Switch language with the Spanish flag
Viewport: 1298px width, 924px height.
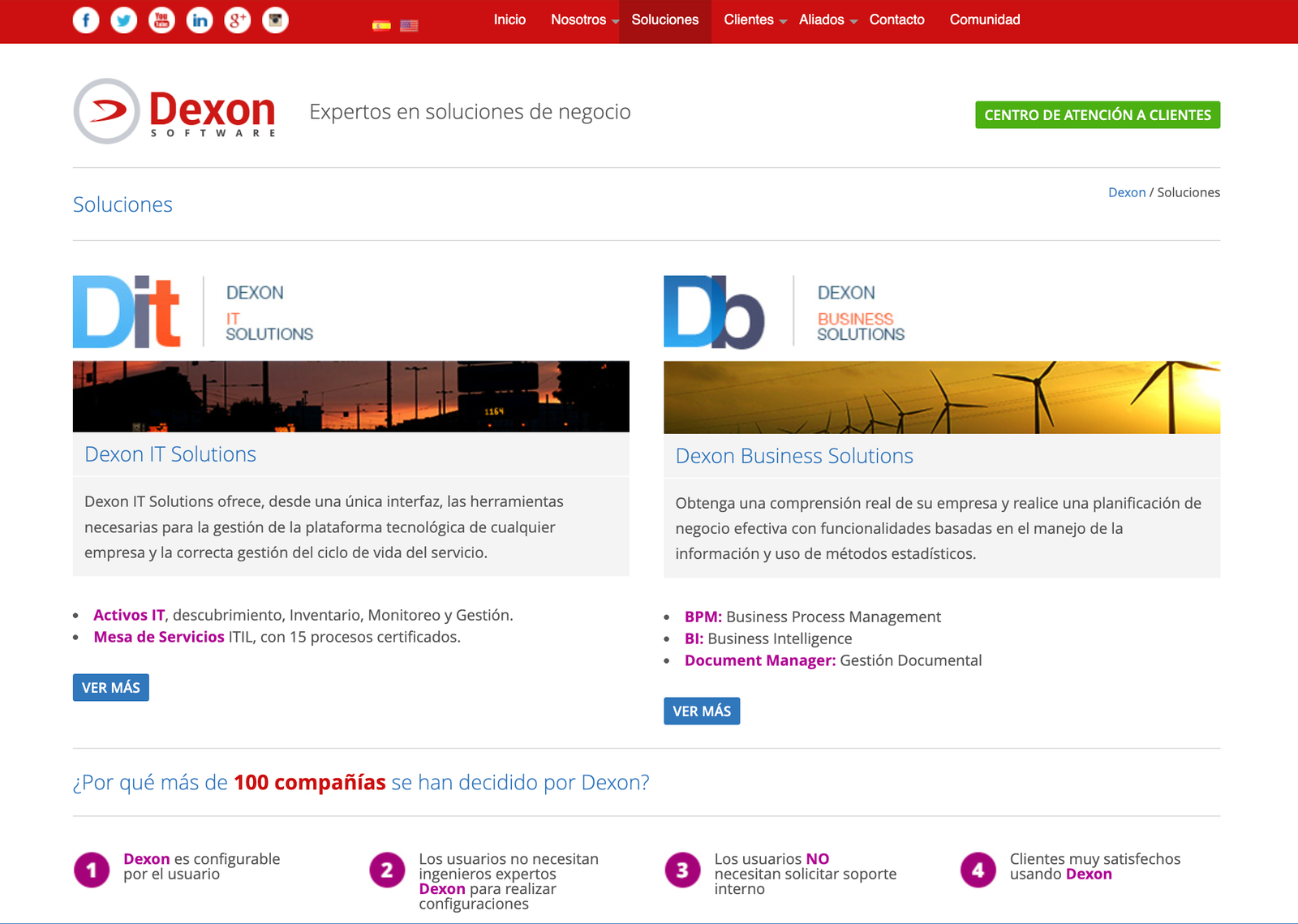click(x=381, y=25)
